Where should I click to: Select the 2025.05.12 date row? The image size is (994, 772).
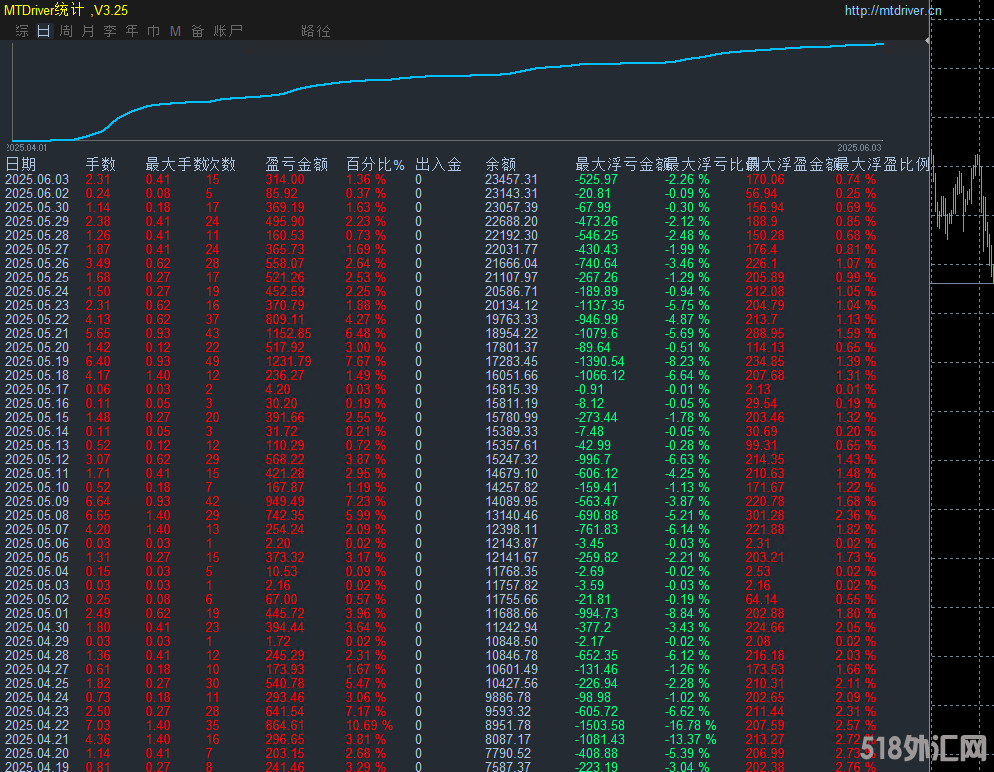[x=37, y=460]
